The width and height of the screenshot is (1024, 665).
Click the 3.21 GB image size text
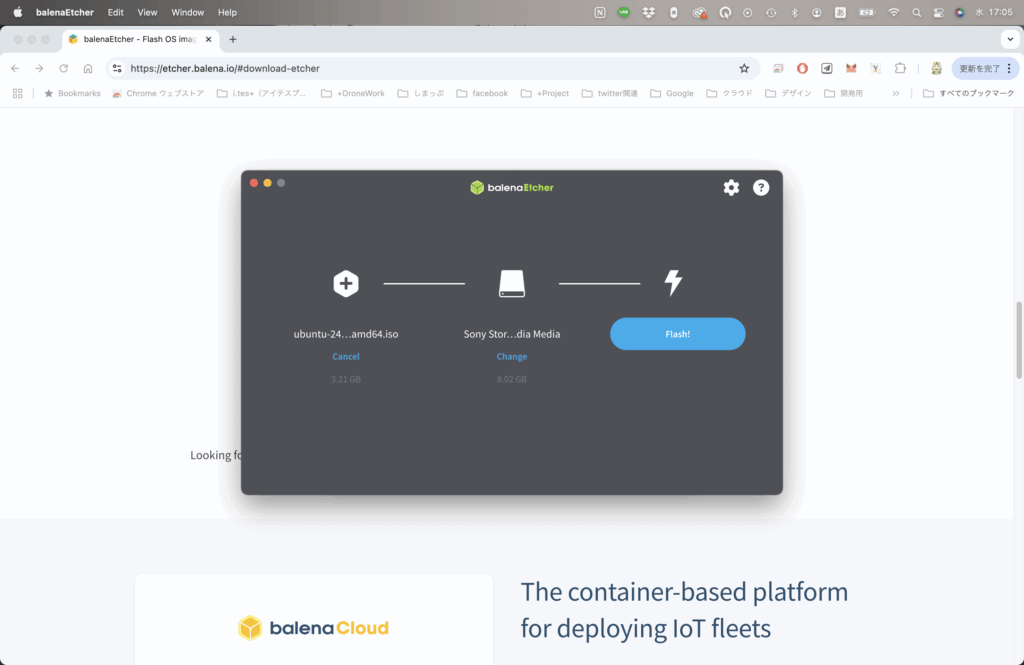pos(345,379)
